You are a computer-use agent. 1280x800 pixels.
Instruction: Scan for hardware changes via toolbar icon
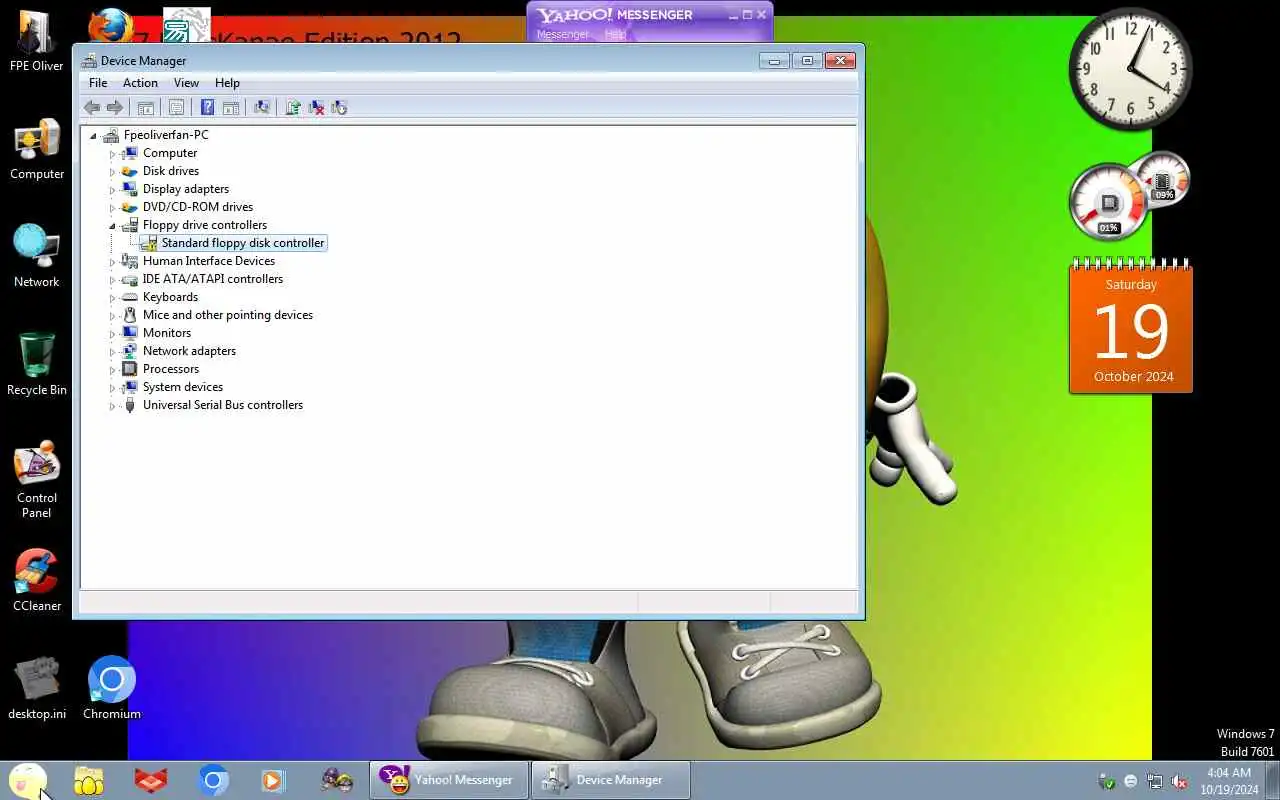[262, 108]
